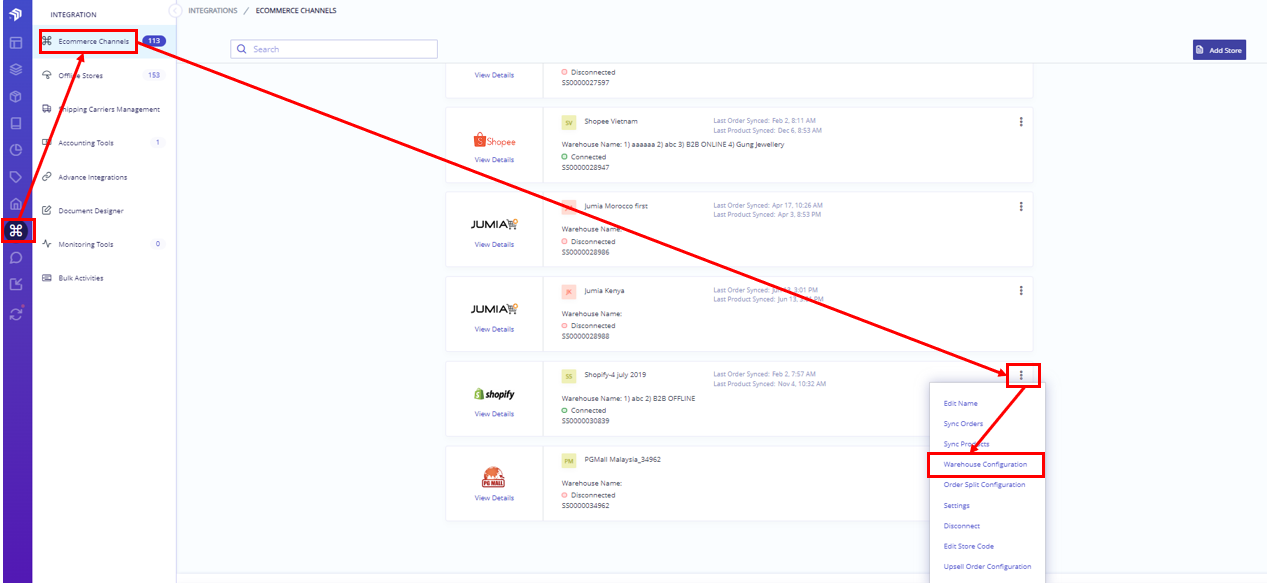Open the book icon in the rail
Screen dimensions: 1267x583
coord(16,124)
